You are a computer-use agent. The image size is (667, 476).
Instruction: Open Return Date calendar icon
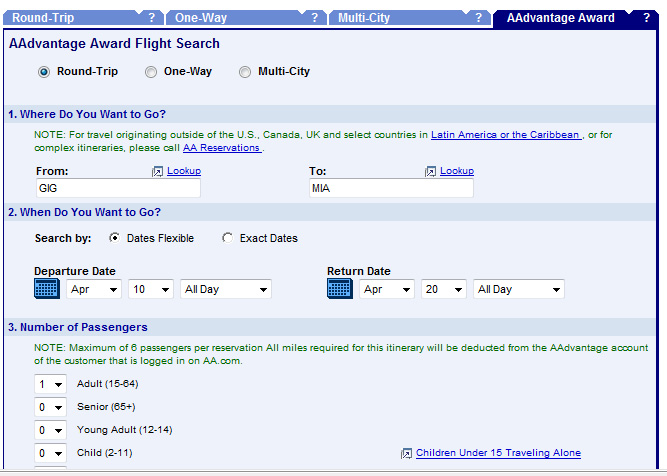point(339,289)
